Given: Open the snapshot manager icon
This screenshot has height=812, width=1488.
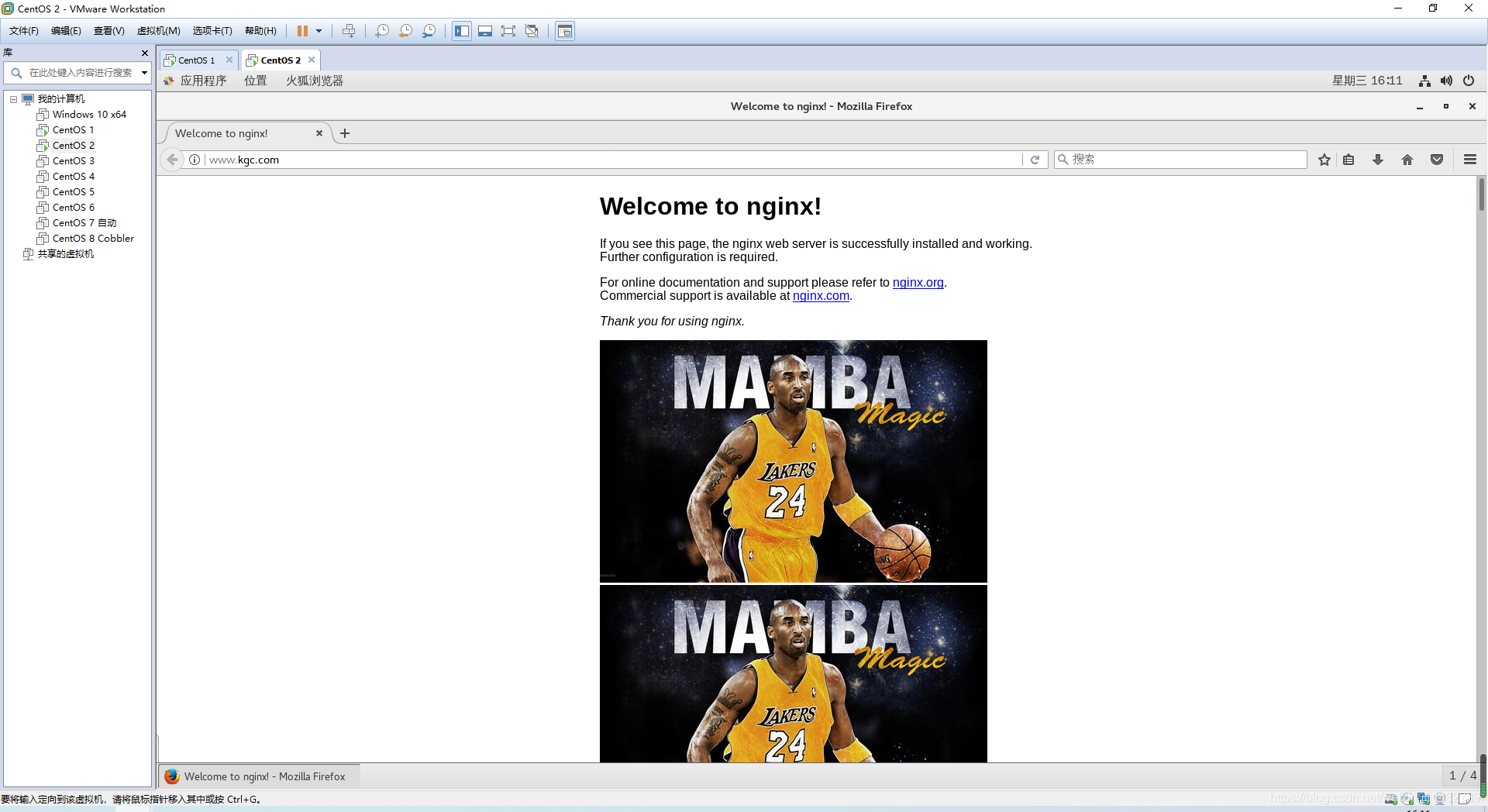Looking at the screenshot, I should pos(429,31).
